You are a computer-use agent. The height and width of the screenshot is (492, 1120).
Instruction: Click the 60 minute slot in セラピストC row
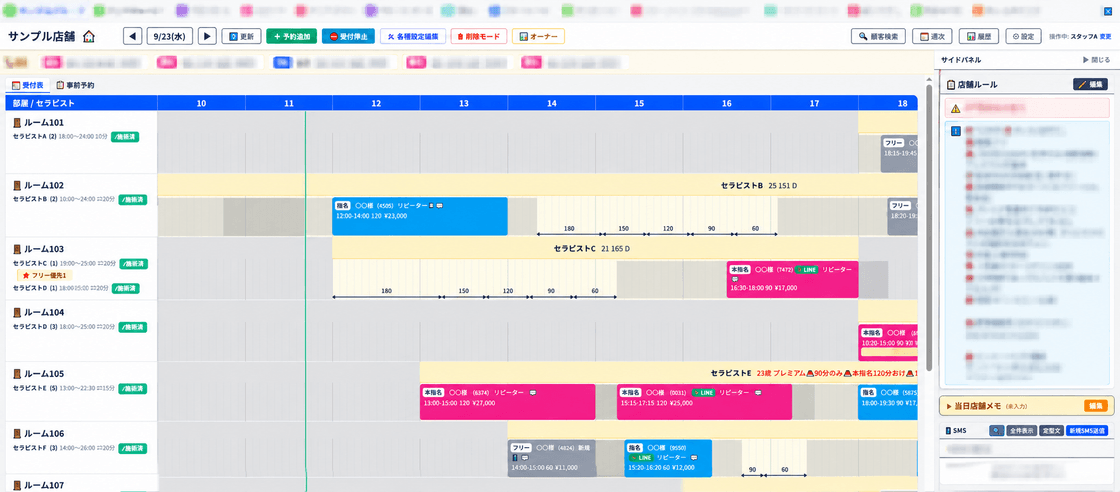pos(595,293)
